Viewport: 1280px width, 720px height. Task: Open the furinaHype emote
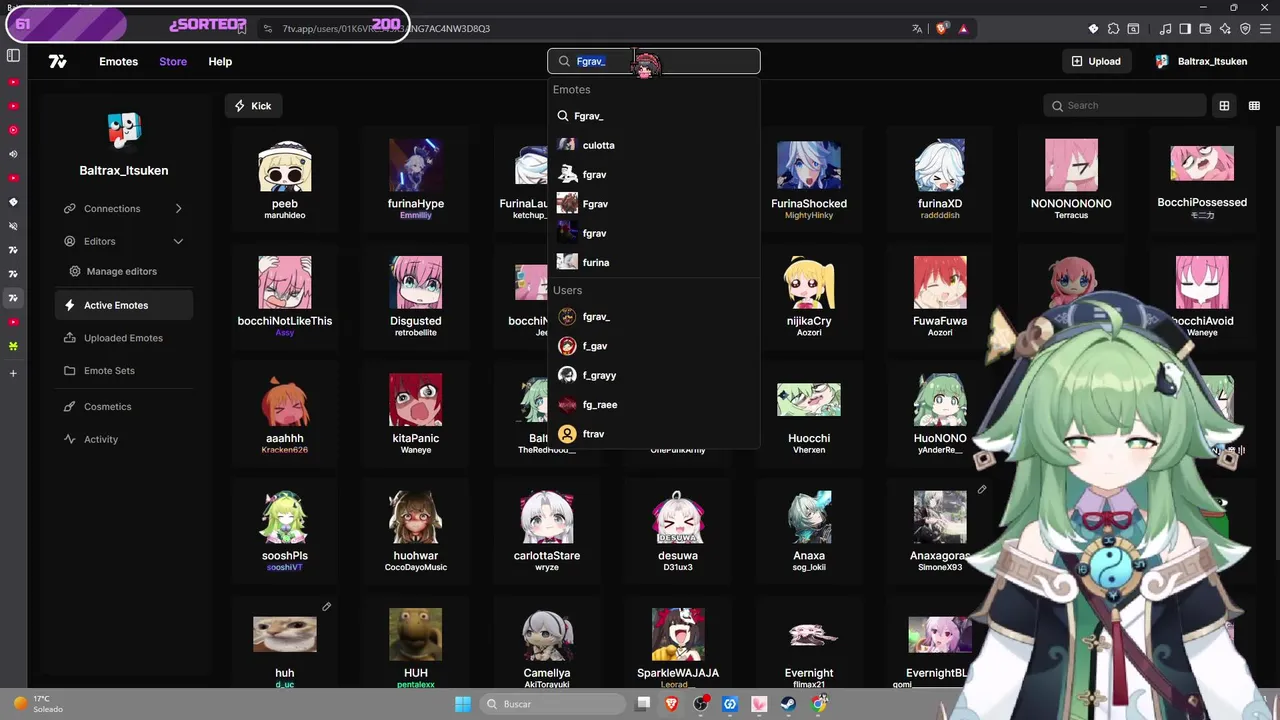click(x=416, y=178)
